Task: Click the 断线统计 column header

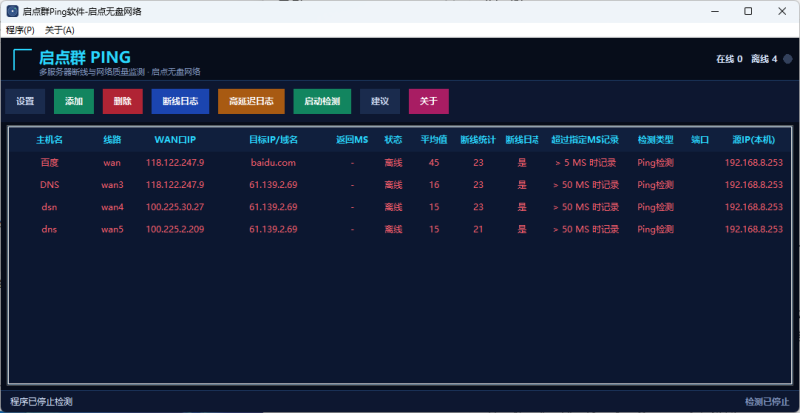Action: pyautogui.click(x=478, y=140)
